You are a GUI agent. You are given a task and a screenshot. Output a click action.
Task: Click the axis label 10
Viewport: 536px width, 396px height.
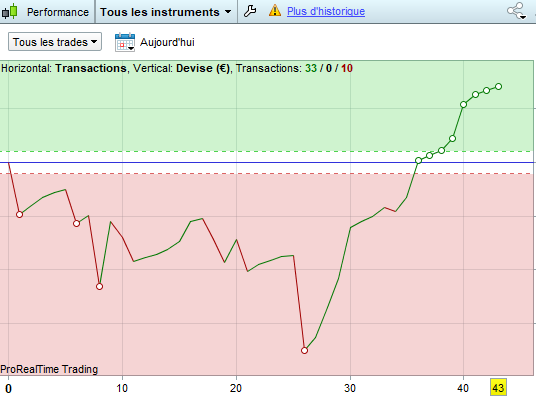pos(122,388)
